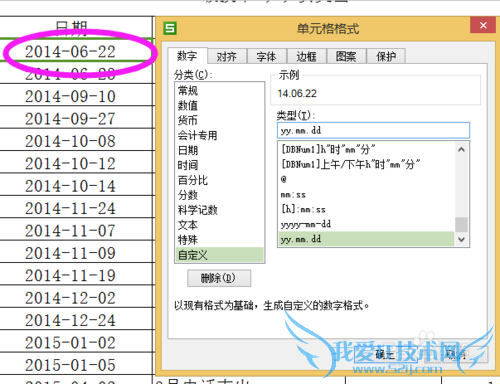Click scroll up arrow of type list
Screen dimensions: 500x384
click(461, 149)
